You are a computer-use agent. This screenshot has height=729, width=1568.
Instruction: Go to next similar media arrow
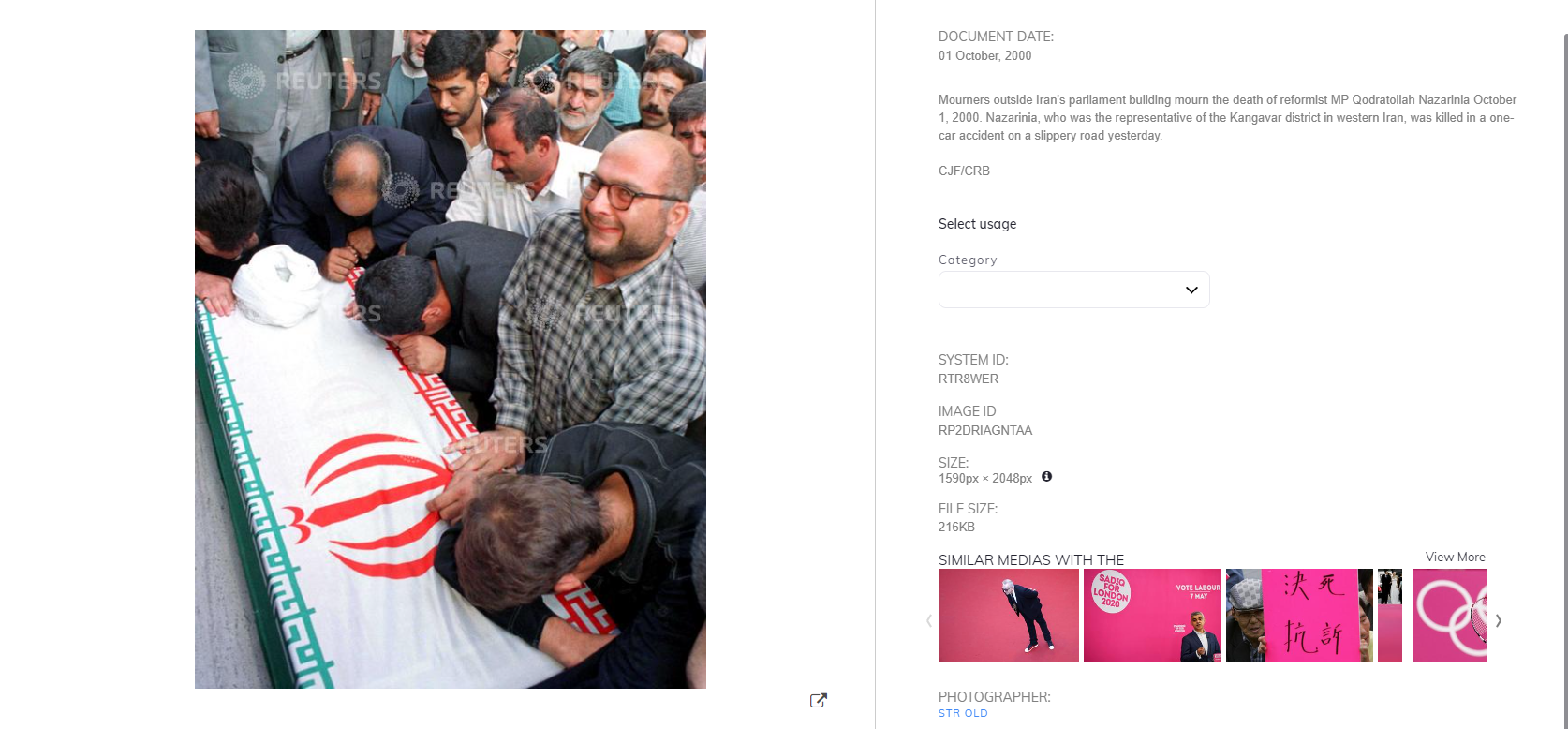click(1499, 620)
